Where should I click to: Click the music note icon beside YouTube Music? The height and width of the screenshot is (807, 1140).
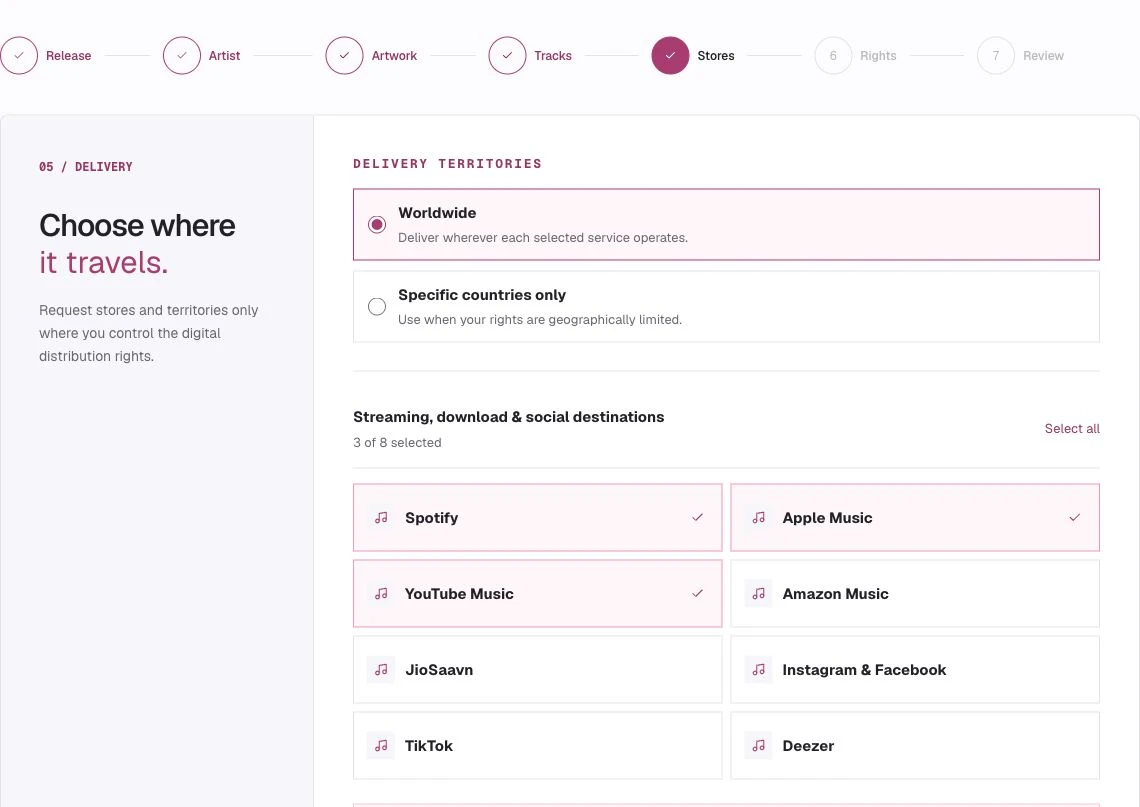[x=381, y=593]
